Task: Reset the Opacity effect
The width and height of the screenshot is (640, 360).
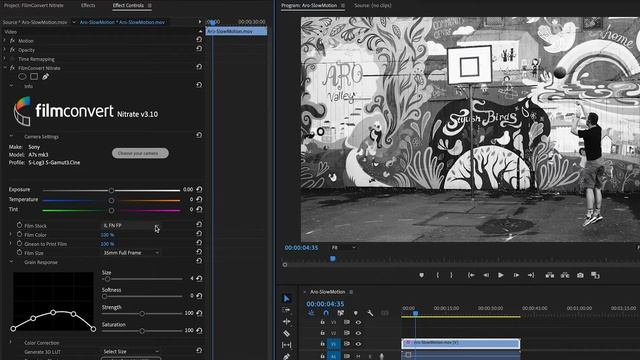Action: pyautogui.click(x=199, y=49)
